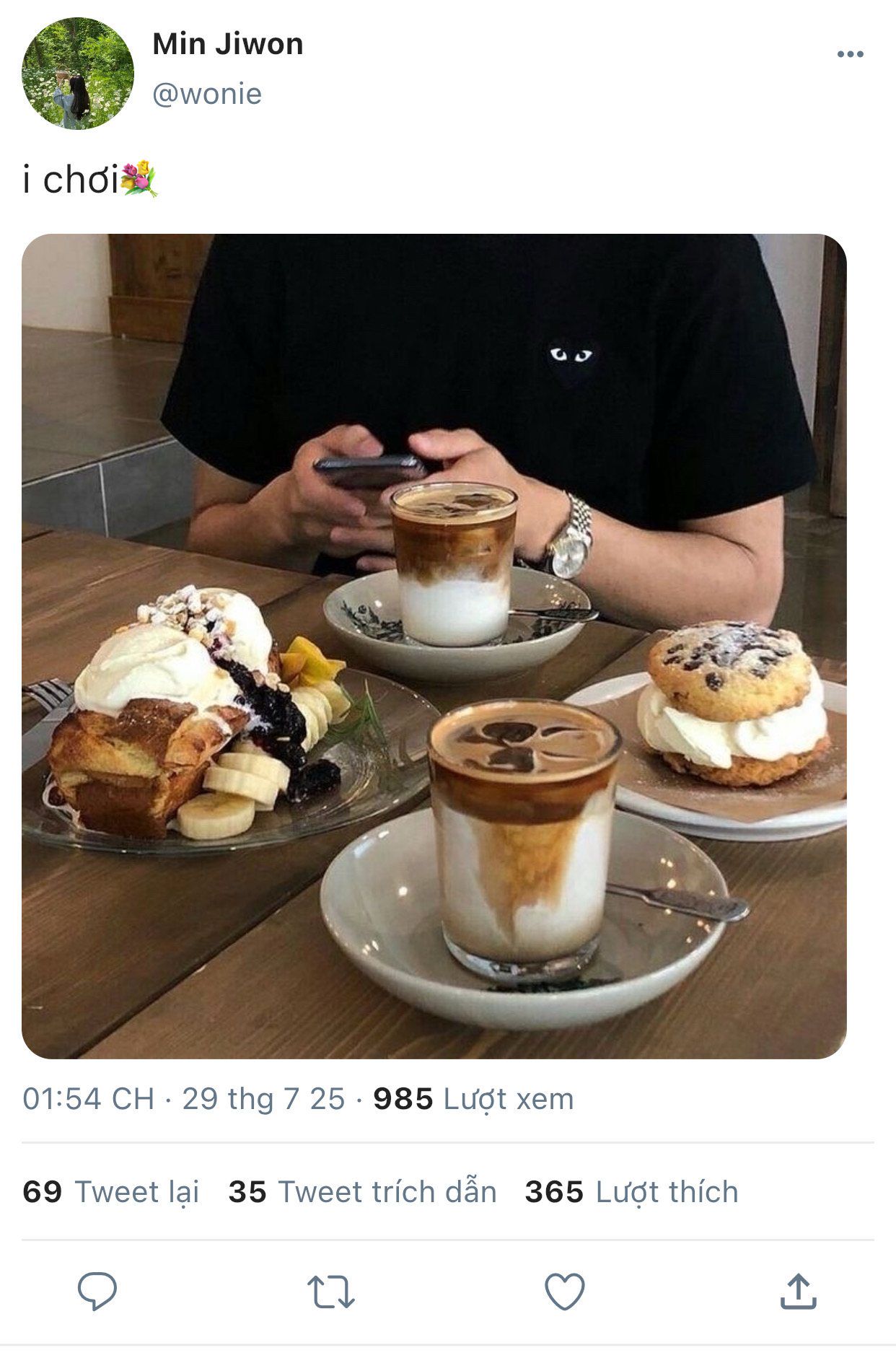Click the Min Jiwon display name
The width and height of the screenshot is (896, 1358).
(x=228, y=44)
